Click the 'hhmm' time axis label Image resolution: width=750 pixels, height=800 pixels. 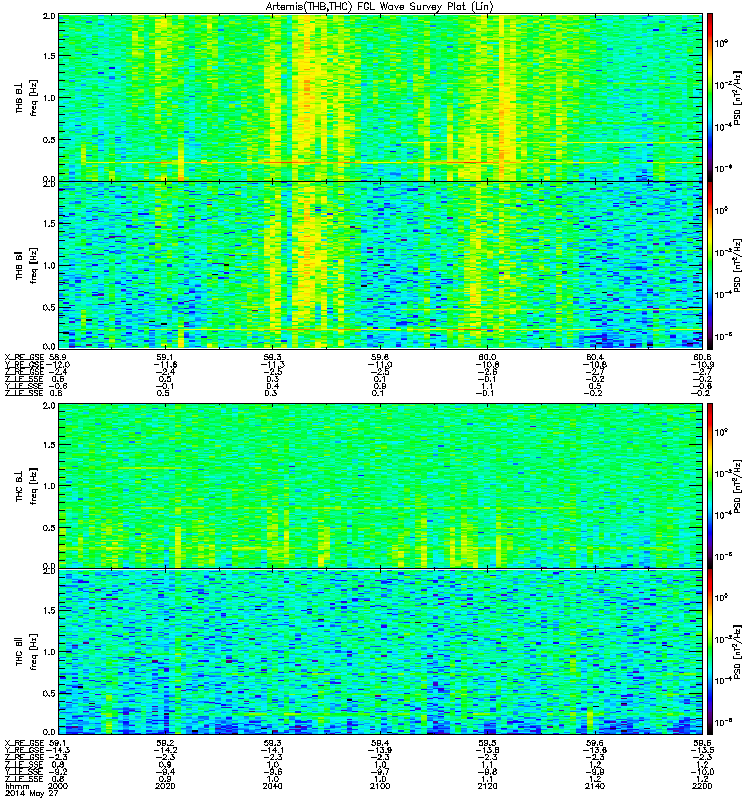click(x=17, y=786)
